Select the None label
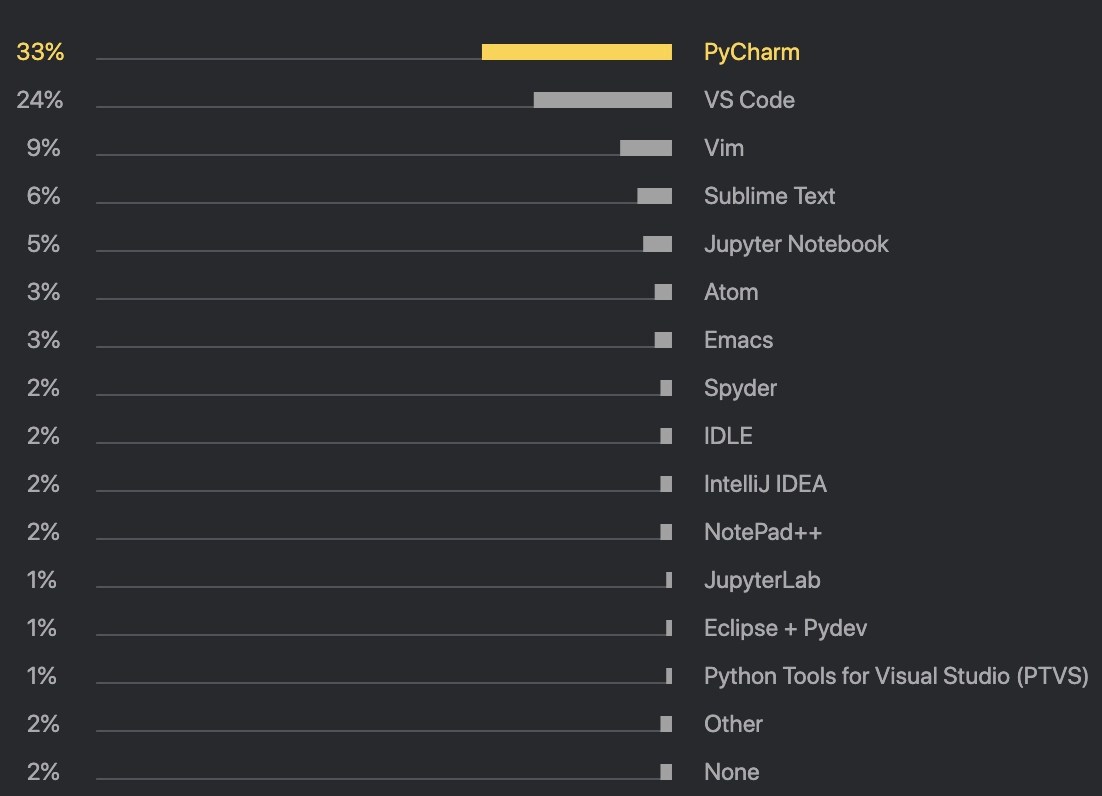This screenshot has width=1102, height=796. pyautogui.click(x=731, y=772)
